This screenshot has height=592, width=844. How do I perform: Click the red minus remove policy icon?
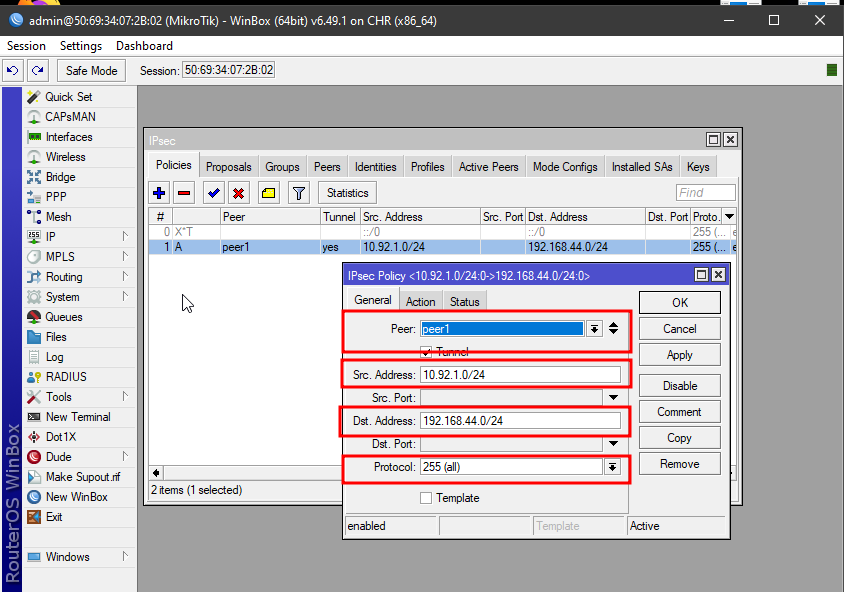(184, 193)
